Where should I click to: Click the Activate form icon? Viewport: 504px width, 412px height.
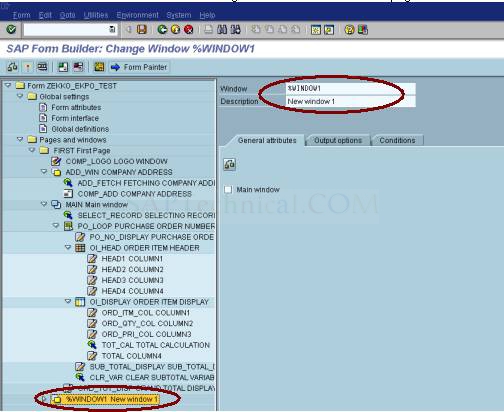point(28,67)
